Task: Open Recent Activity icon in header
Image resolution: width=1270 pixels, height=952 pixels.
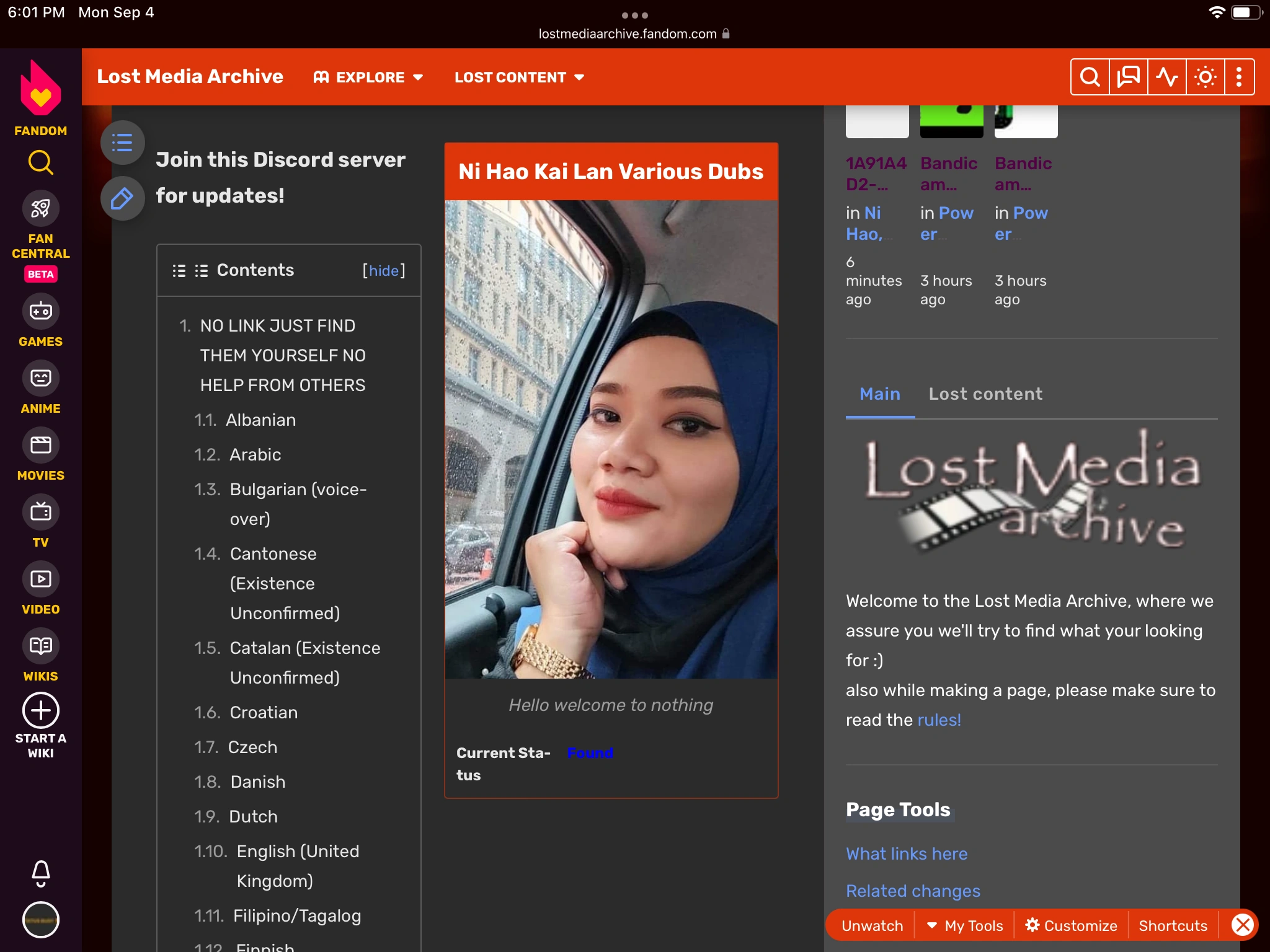Action: pyautogui.click(x=1166, y=77)
